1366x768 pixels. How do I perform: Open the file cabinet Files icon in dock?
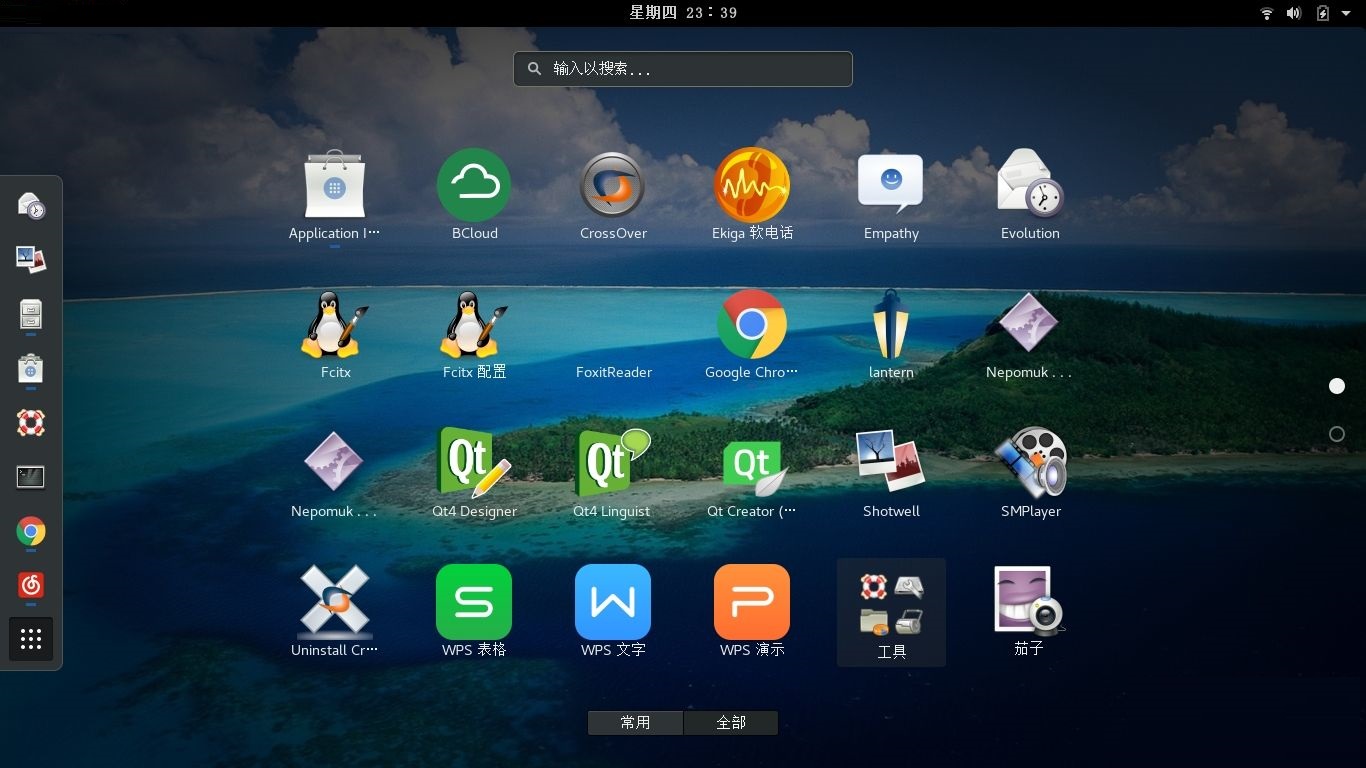coord(31,314)
